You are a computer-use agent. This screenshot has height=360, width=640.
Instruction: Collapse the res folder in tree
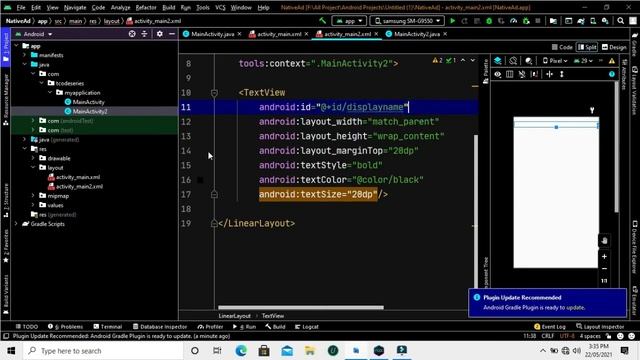coord(24,149)
